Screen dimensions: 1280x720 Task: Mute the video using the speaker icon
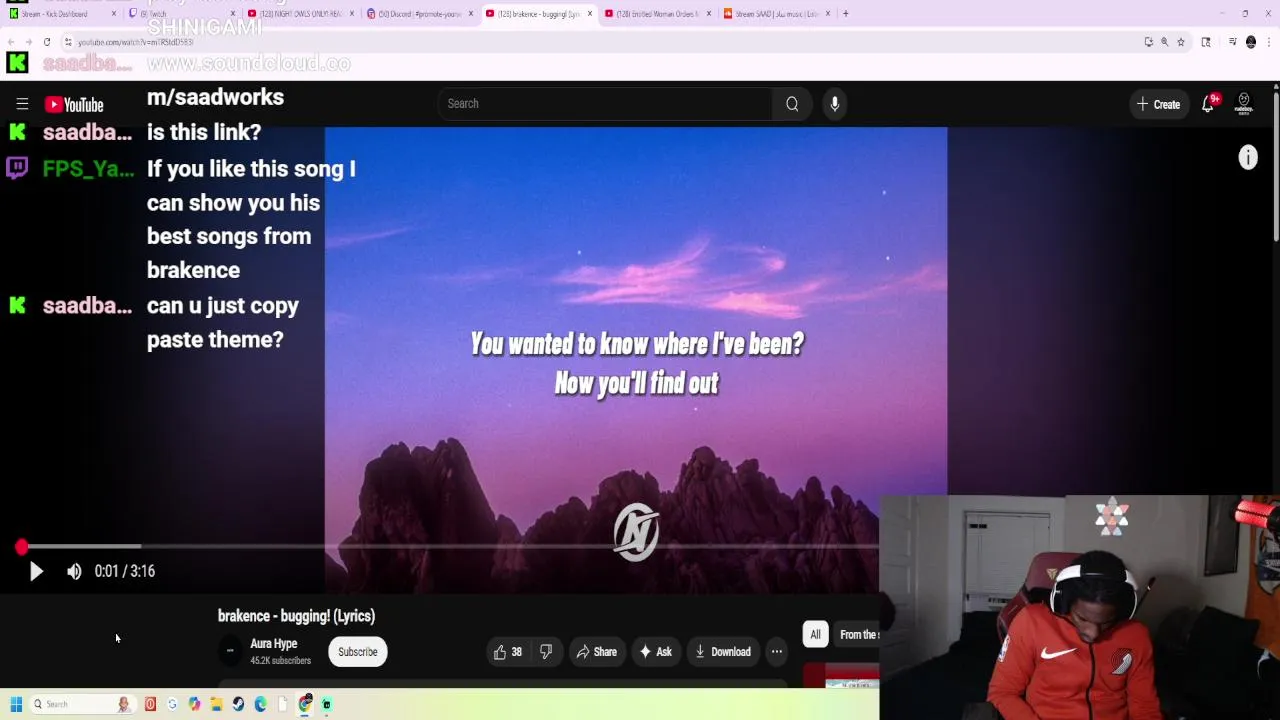(74, 571)
